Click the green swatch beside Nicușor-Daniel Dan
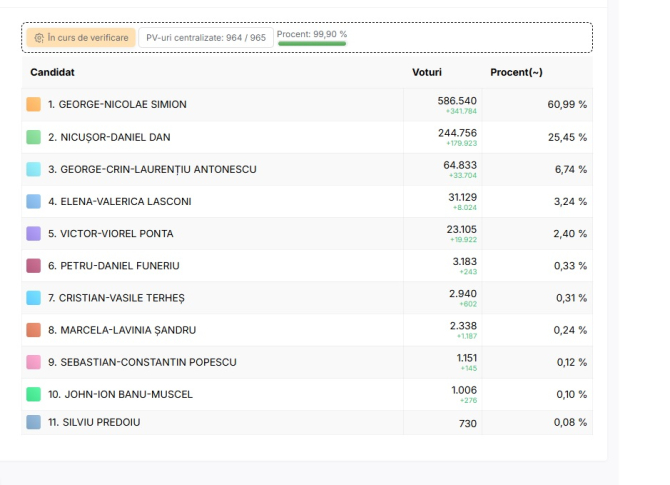The image size is (670, 485). tap(33, 137)
